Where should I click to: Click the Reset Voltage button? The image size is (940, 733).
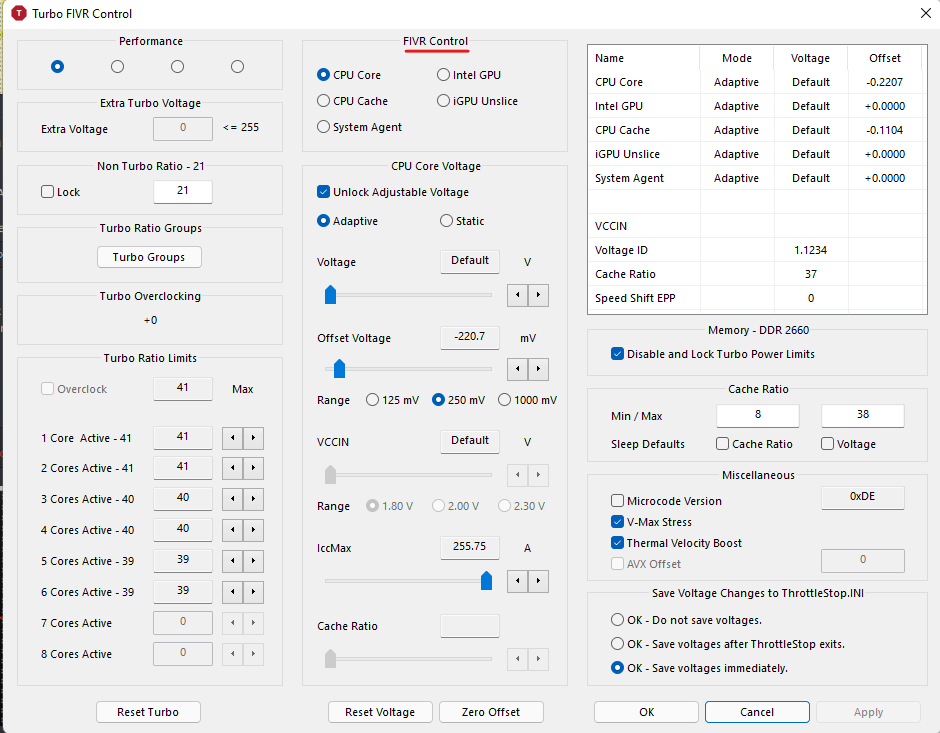[x=380, y=712]
